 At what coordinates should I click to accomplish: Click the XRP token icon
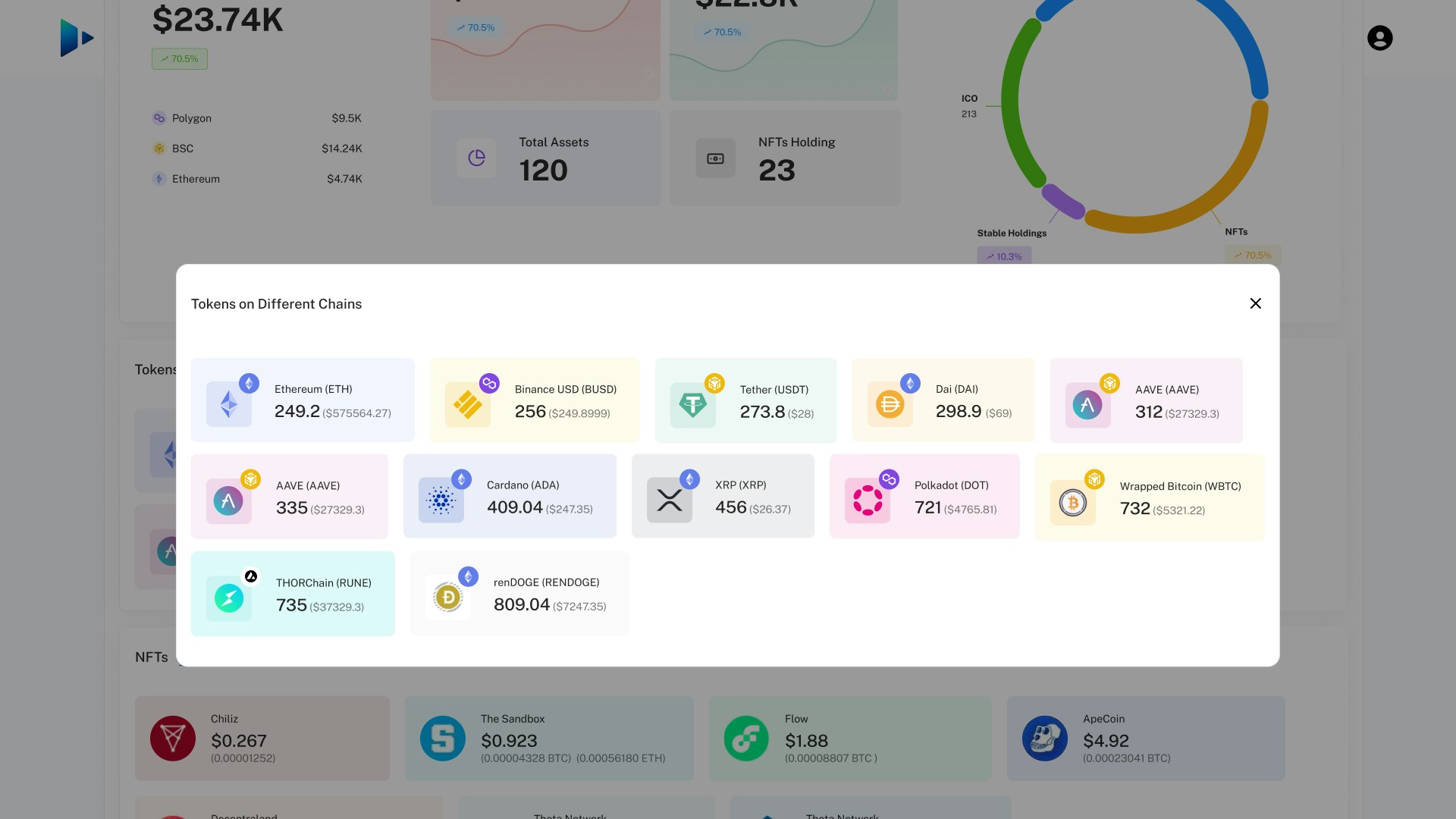[670, 500]
